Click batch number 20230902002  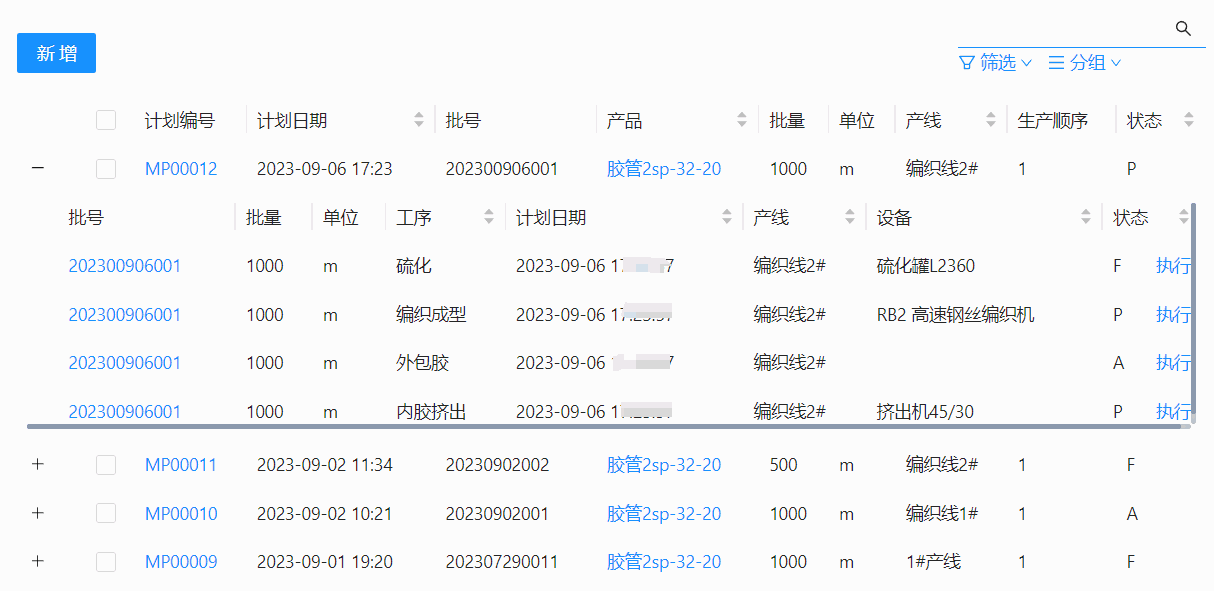498,465
